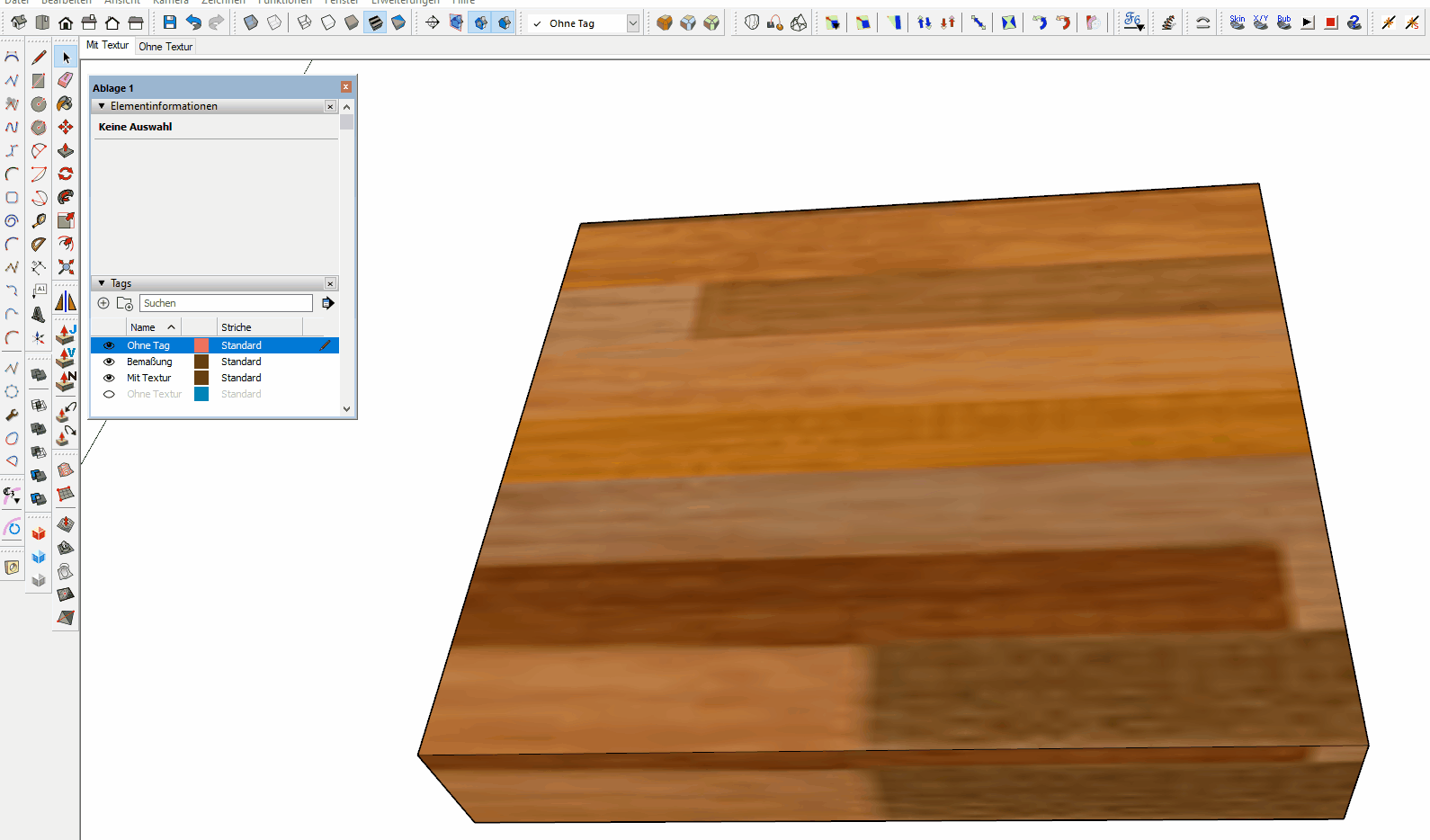Collapse the Elementinformationen section
Screen dimensions: 1430x840
[x=102, y=106]
